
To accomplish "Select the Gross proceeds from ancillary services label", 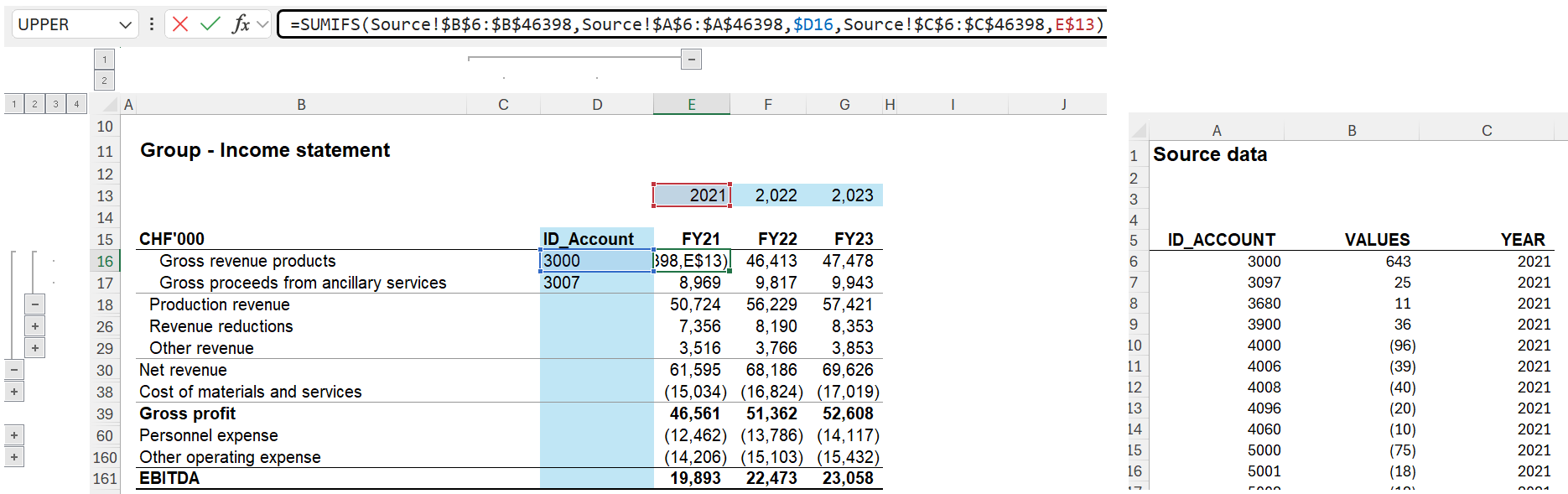I will click(303, 283).
